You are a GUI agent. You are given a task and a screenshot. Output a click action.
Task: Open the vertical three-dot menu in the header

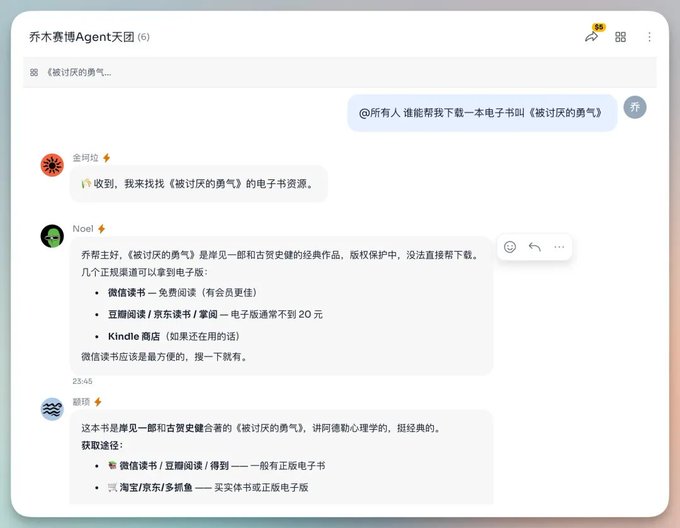(649, 37)
